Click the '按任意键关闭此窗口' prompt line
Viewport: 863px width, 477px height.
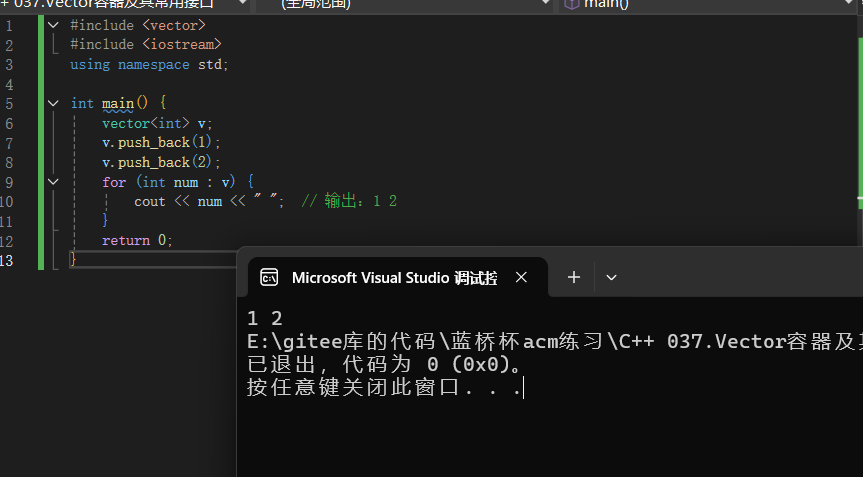click(x=383, y=387)
